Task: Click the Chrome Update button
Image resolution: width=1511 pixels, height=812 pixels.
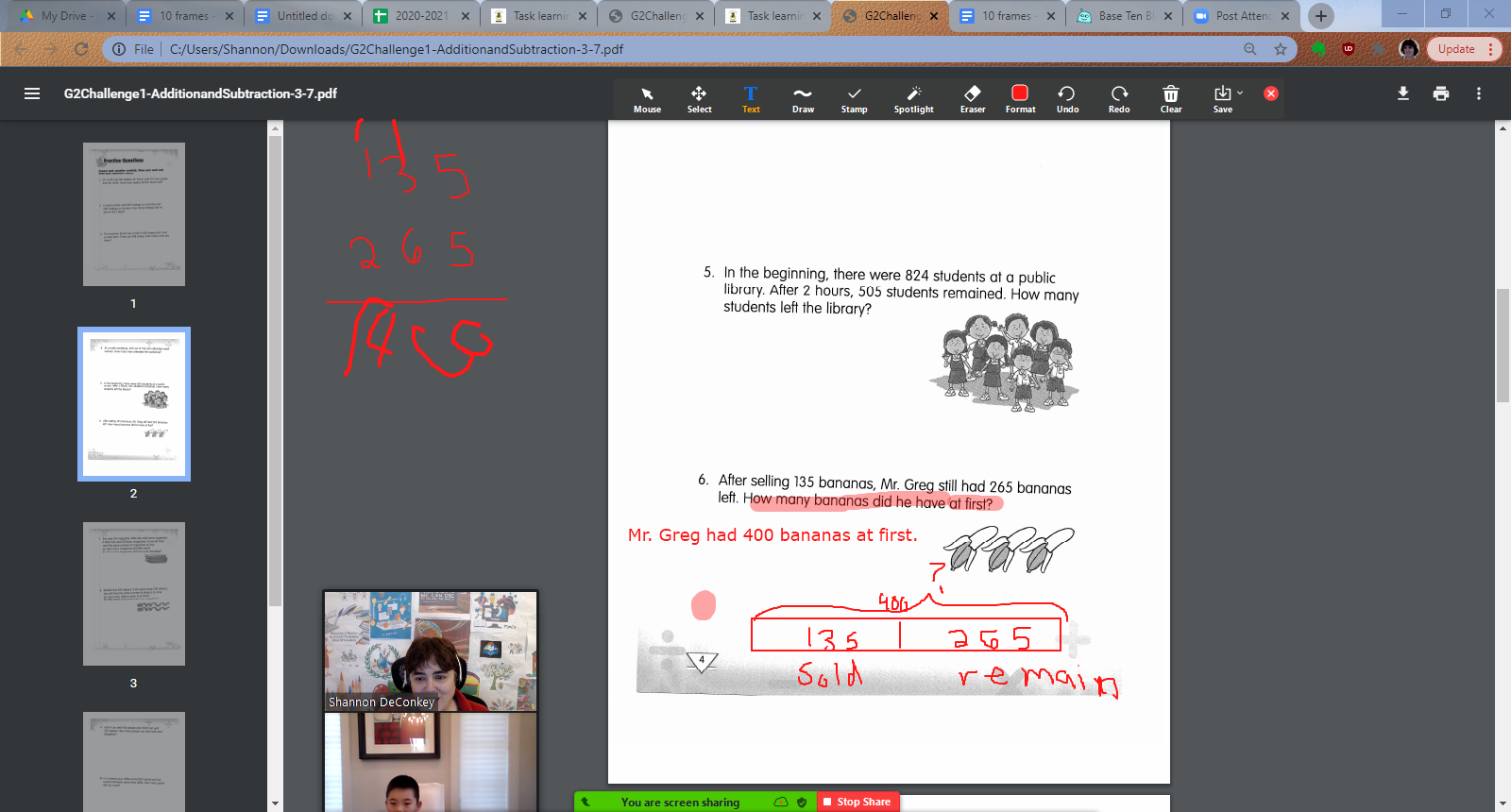Action: (1463, 49)
